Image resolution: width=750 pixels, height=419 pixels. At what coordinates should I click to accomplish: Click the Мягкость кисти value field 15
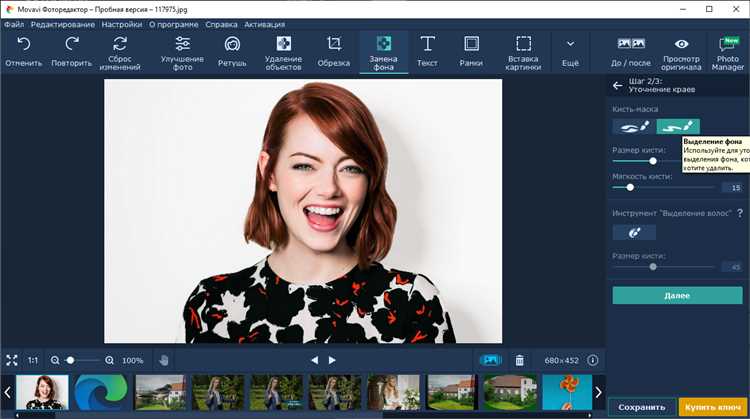(733, 187)
